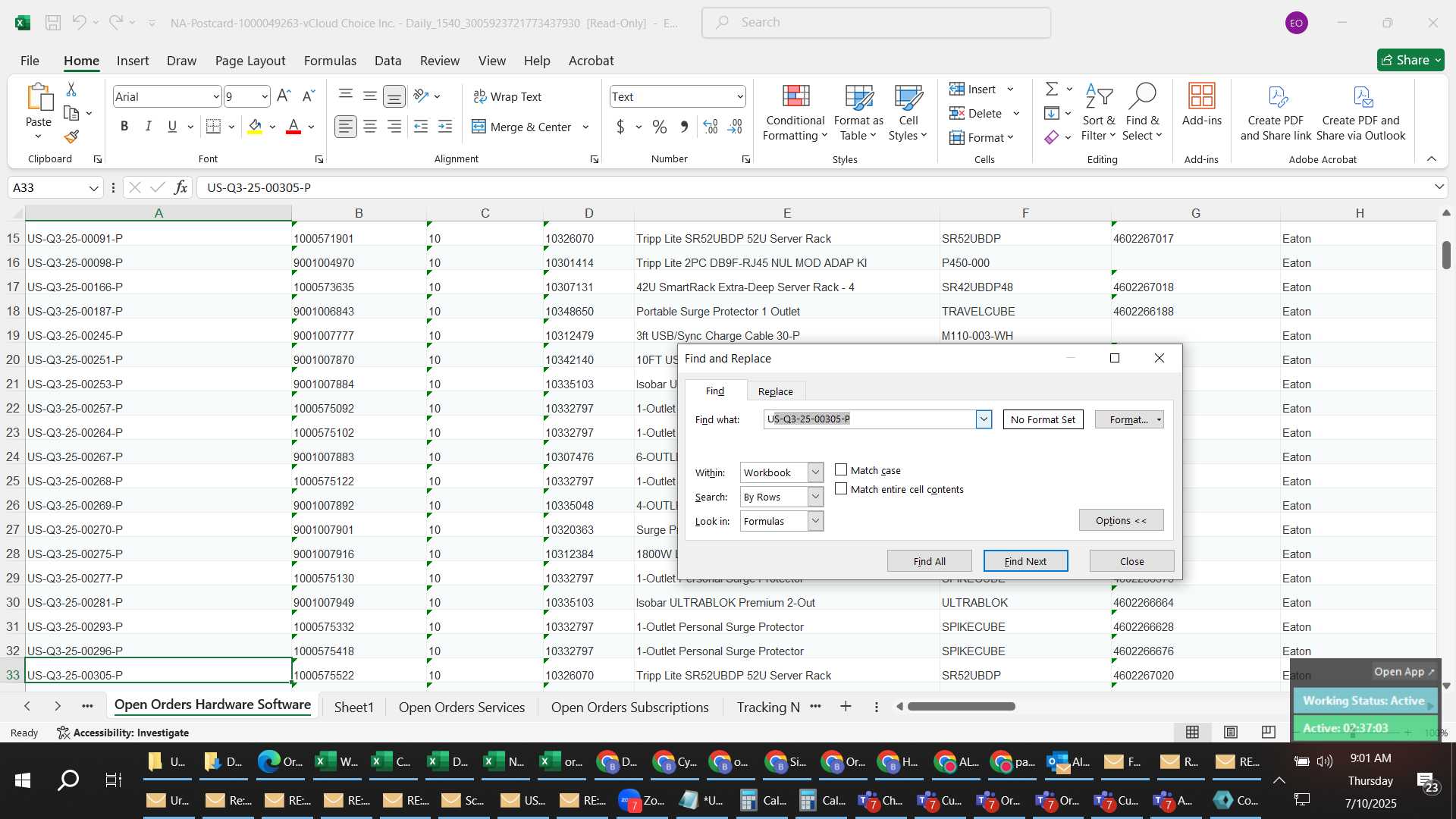Open the Formulas ribbon tab
Viewport: 1456px width, 819px height.
(x=330, y=61)
